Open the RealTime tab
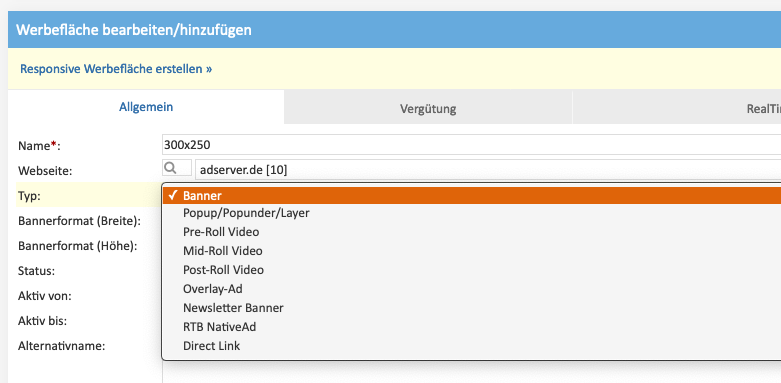The image size is (781, 383). click(x=677, y=108)
